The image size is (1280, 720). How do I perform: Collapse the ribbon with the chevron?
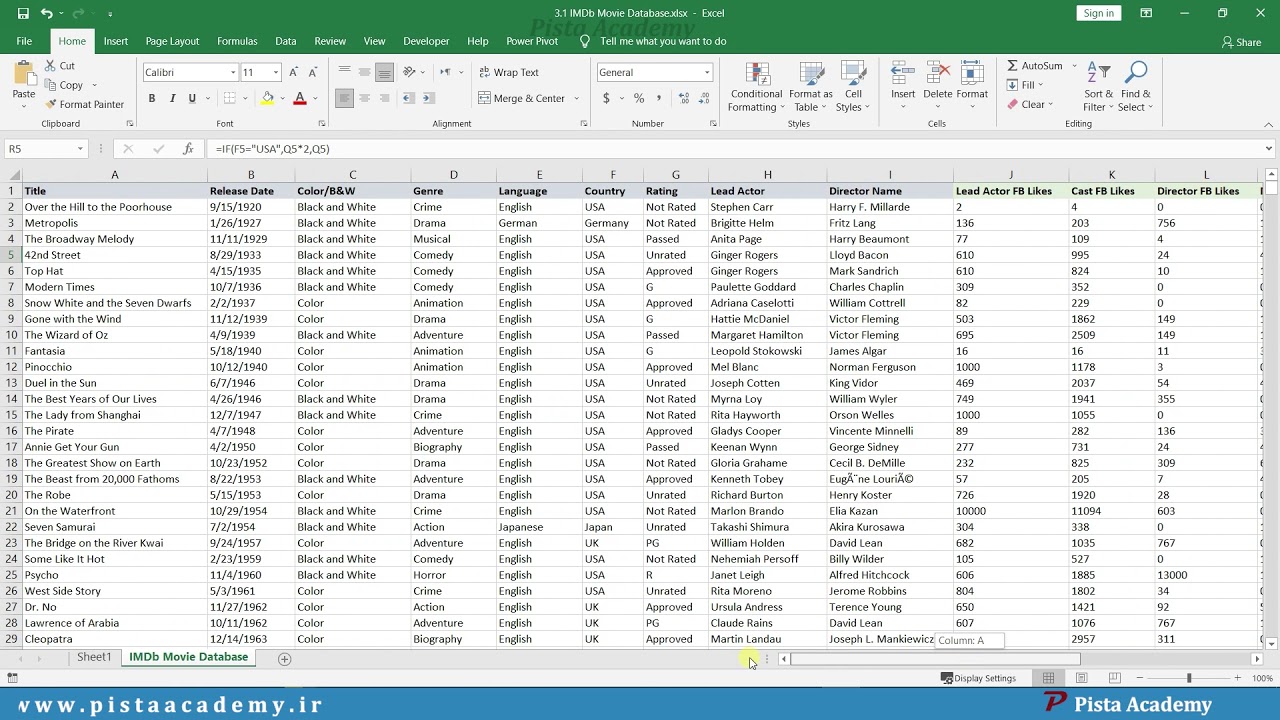[x=1269, y=124]
